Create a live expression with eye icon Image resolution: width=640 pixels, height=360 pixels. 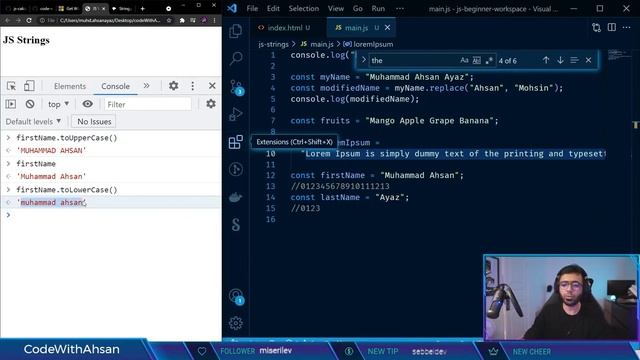(x=87, y=104)
